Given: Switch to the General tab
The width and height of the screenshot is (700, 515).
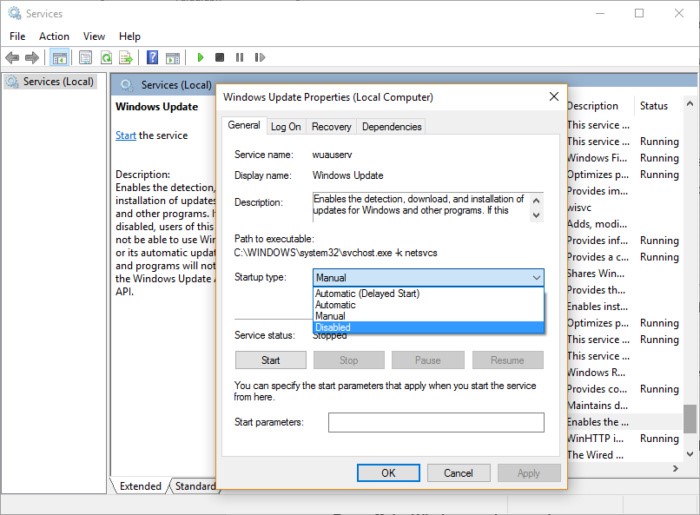Looking at the screenshot, I should [x=244, y=125].
